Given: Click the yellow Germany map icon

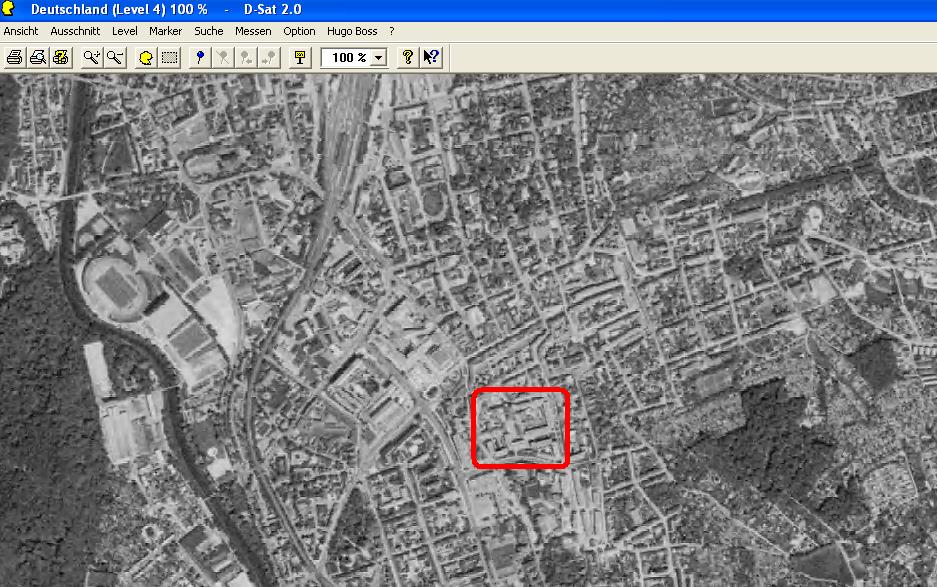Looking at the screenshot, I should pos(146,57).
